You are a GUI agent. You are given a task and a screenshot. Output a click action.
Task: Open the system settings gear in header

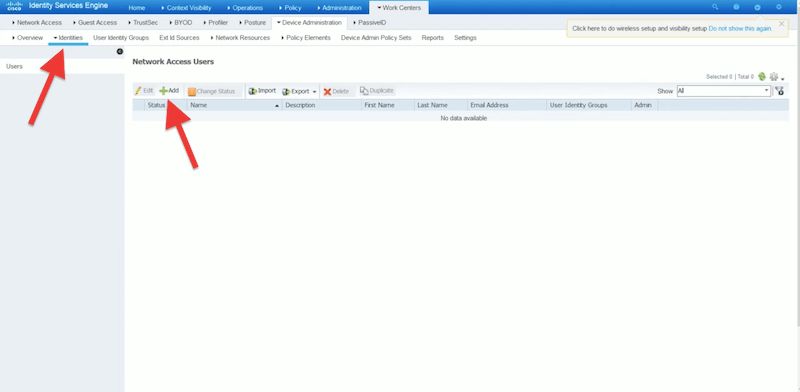(x=779, y=7)
